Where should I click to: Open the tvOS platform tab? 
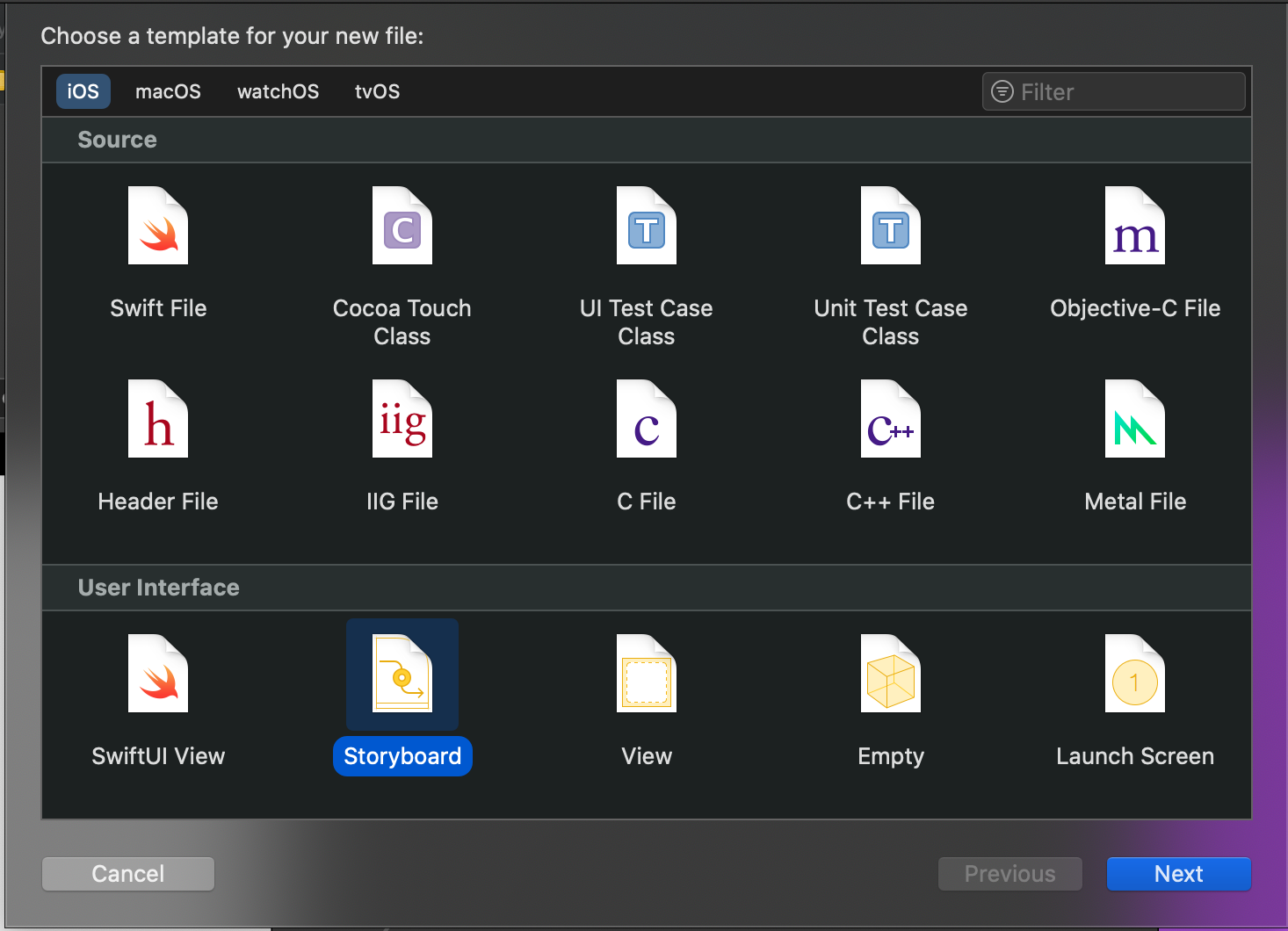click(x=378, y=91)
